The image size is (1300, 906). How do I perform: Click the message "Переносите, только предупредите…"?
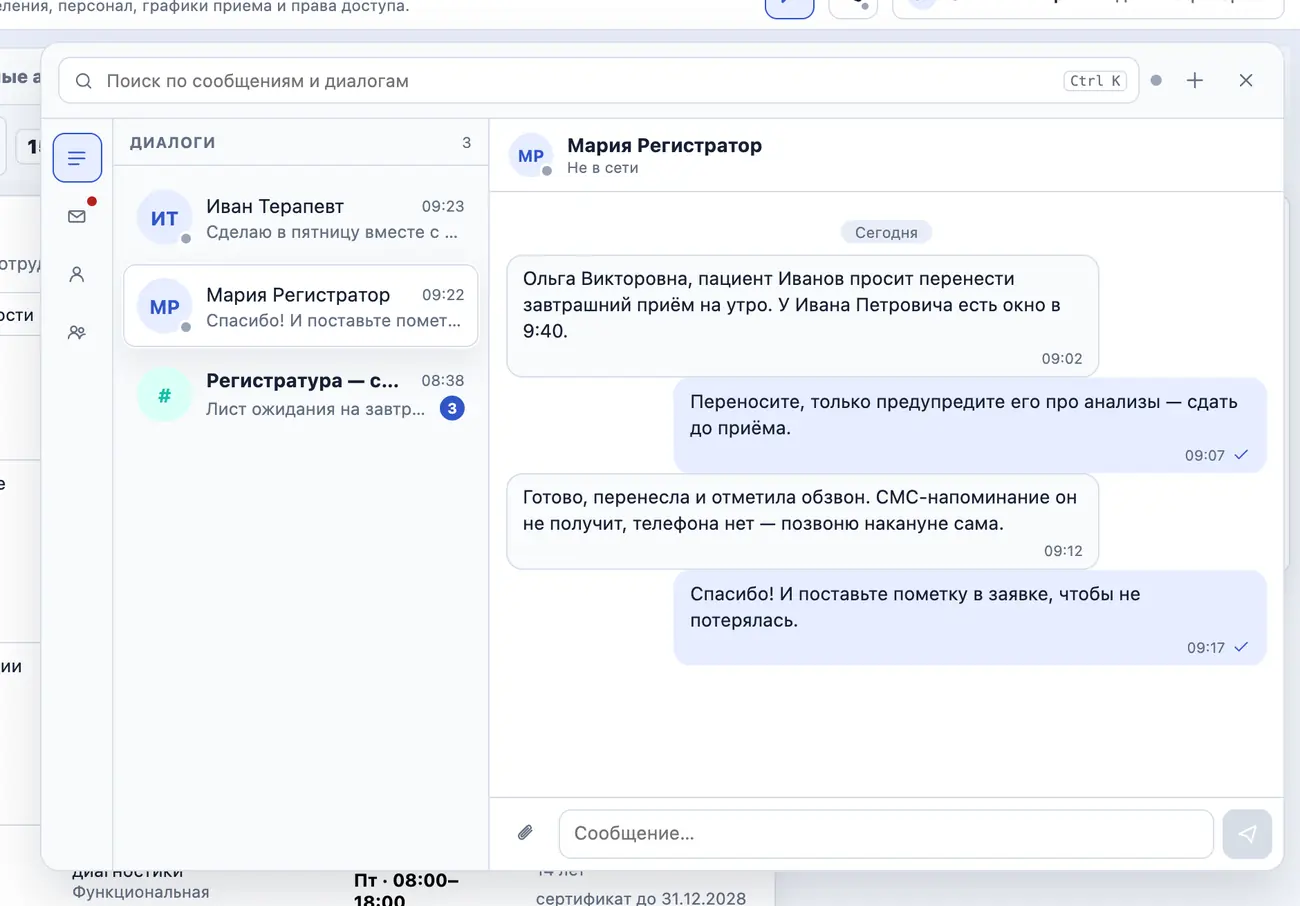(970, 425)
